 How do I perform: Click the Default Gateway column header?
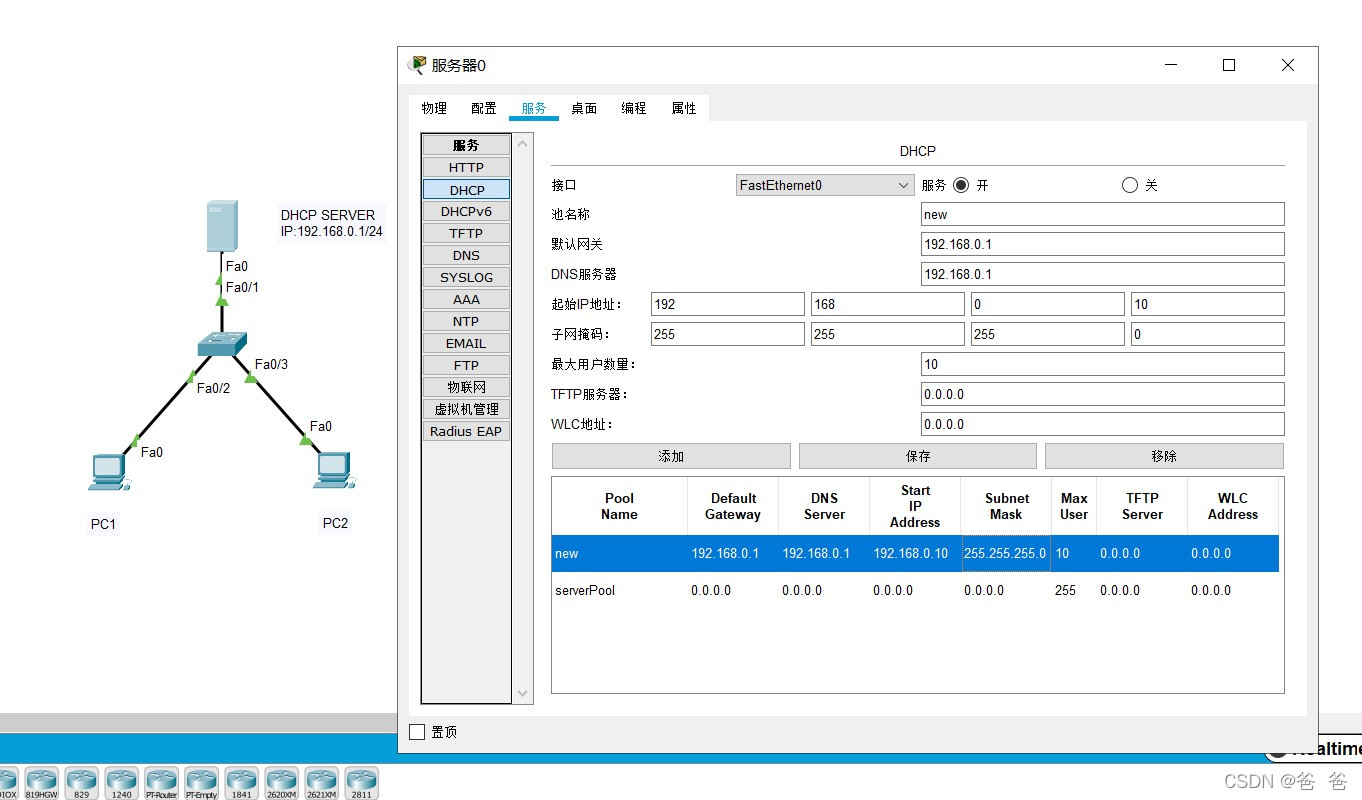(733, 506)
